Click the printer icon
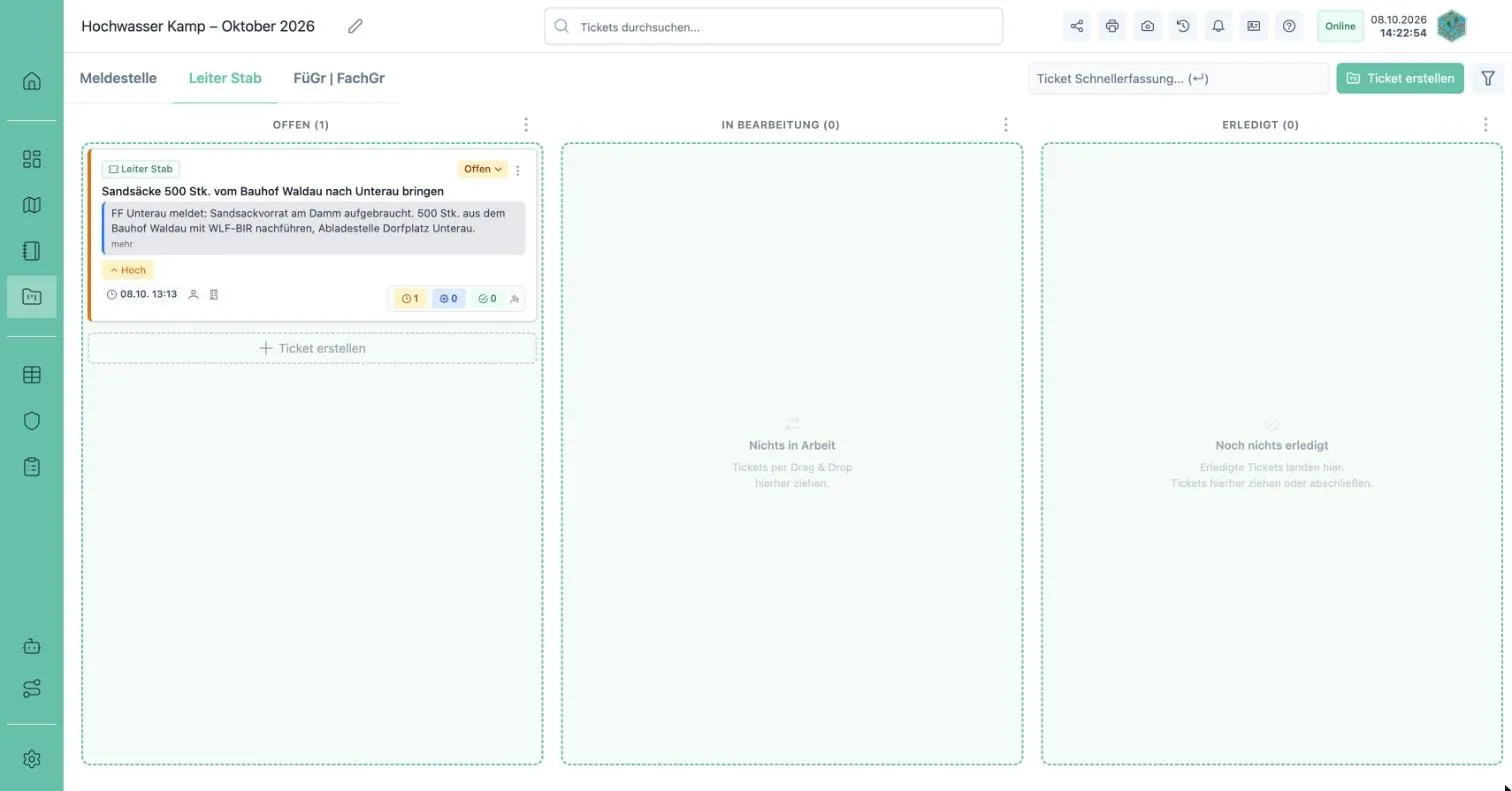Viewport: 1512px width, 791px height. click(1112, 27)
